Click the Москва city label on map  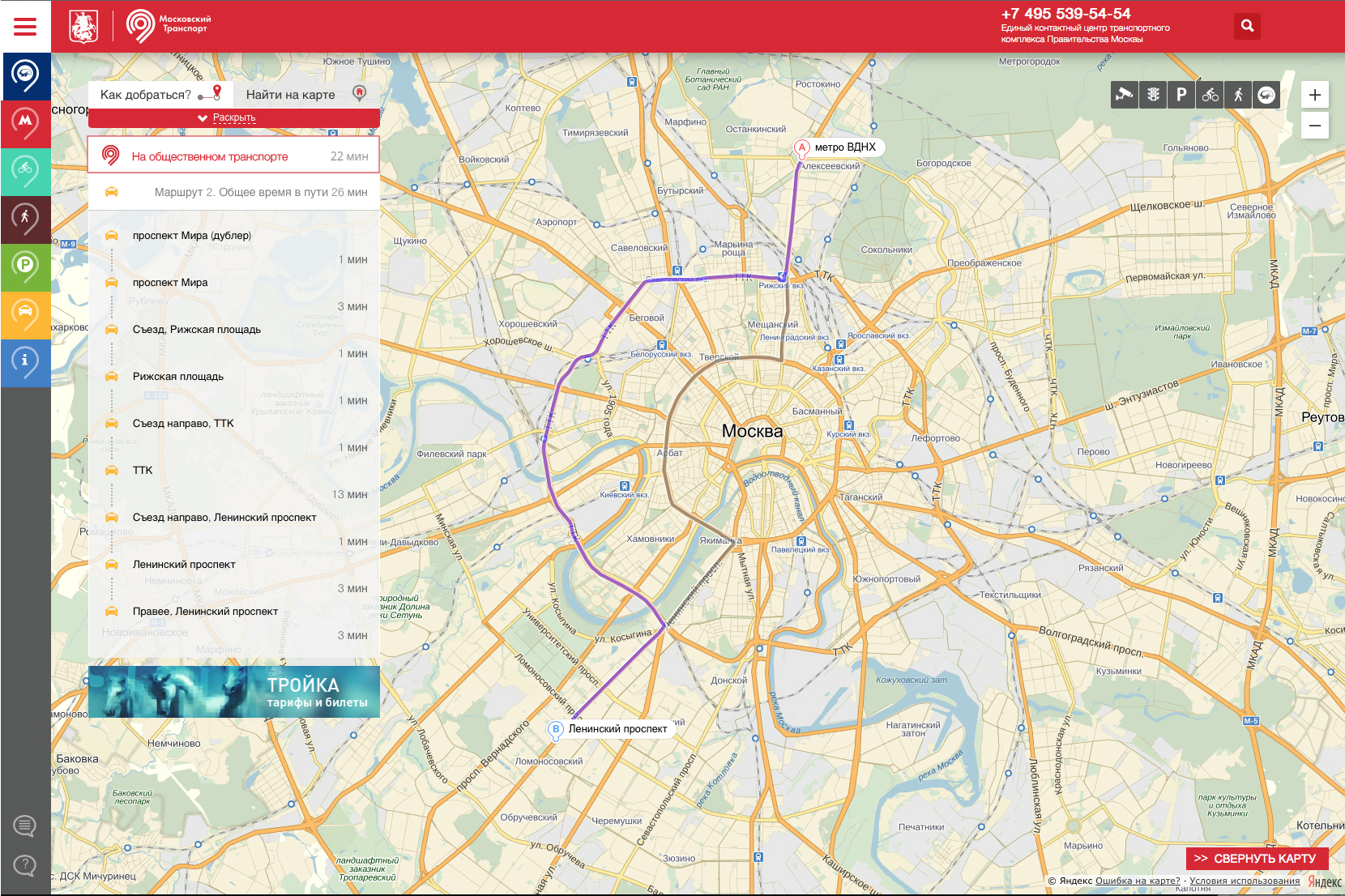click(753, 431)
